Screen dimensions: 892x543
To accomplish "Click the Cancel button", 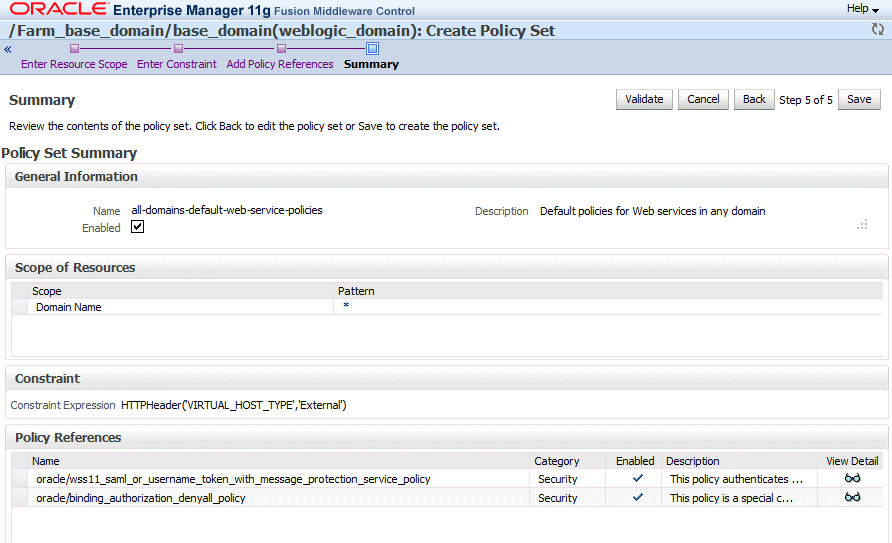I will point(703,100).
